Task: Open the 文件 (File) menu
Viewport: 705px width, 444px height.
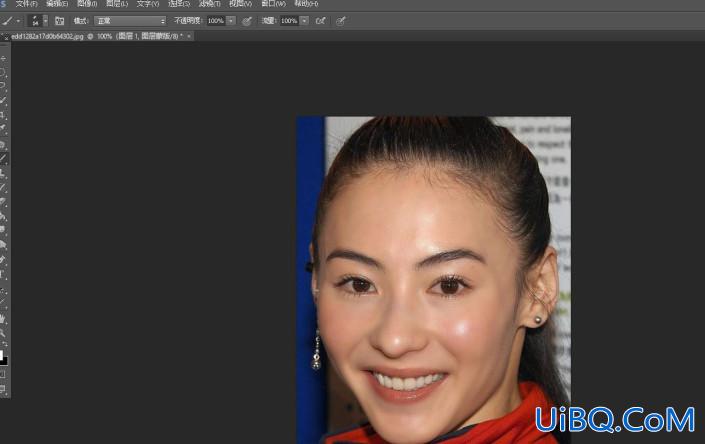Action: point(27,4)
